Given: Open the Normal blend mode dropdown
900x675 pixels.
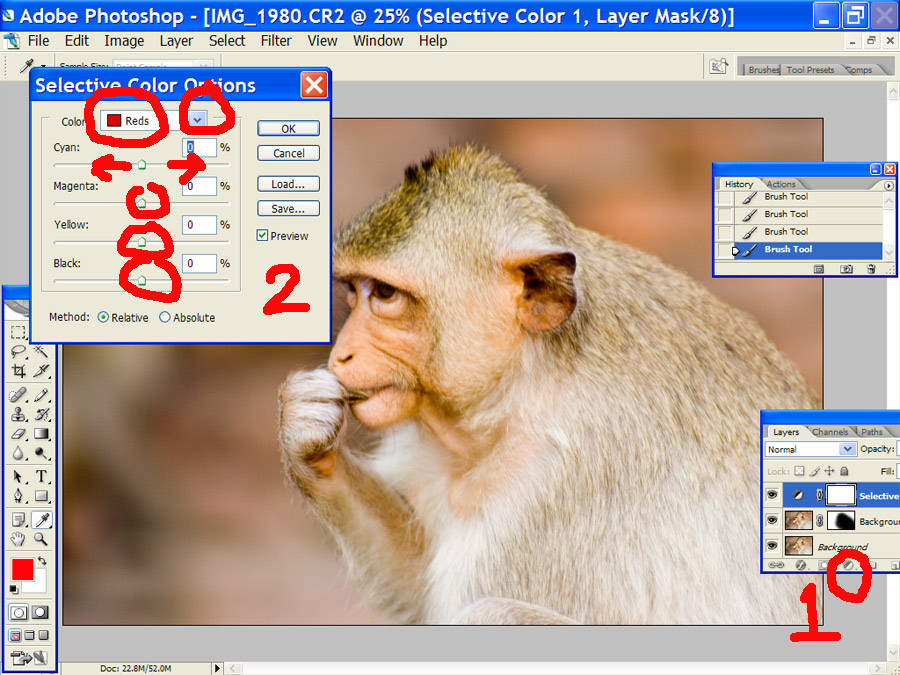Looking at the screenshot, I should pyautogui.click(x=847, y=449).
